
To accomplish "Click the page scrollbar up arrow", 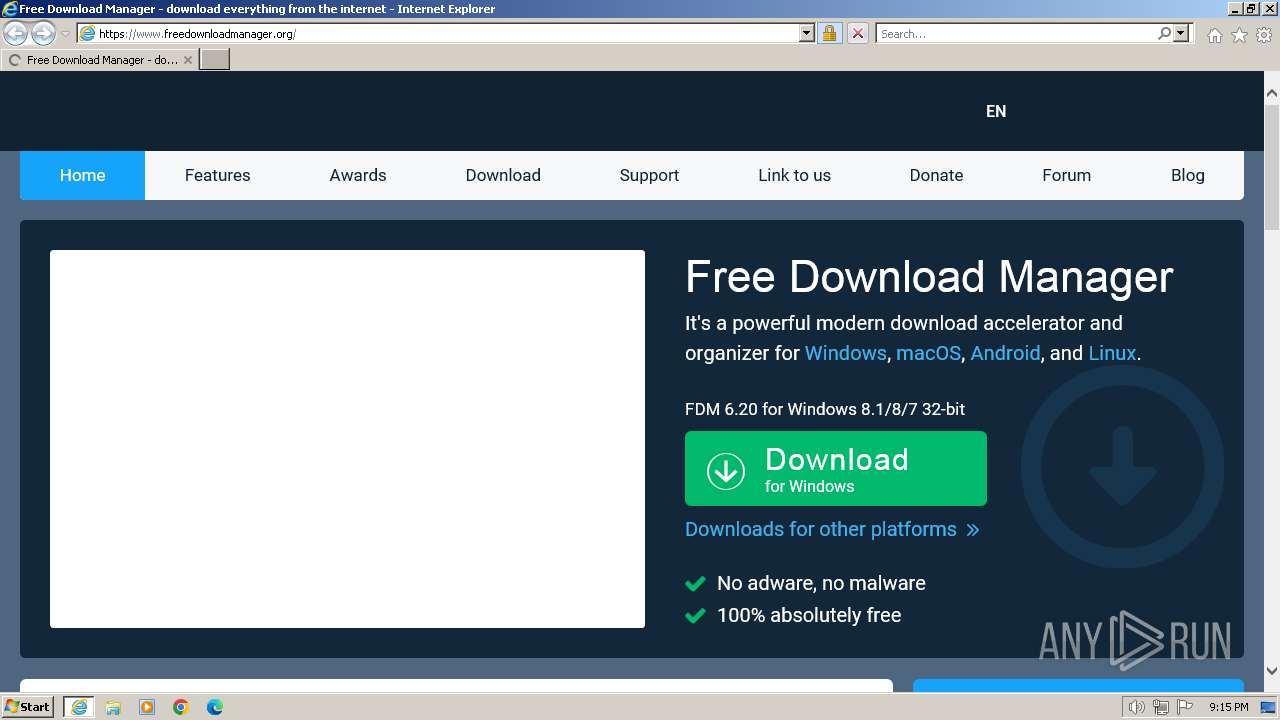I will [x=1271, y=93].
